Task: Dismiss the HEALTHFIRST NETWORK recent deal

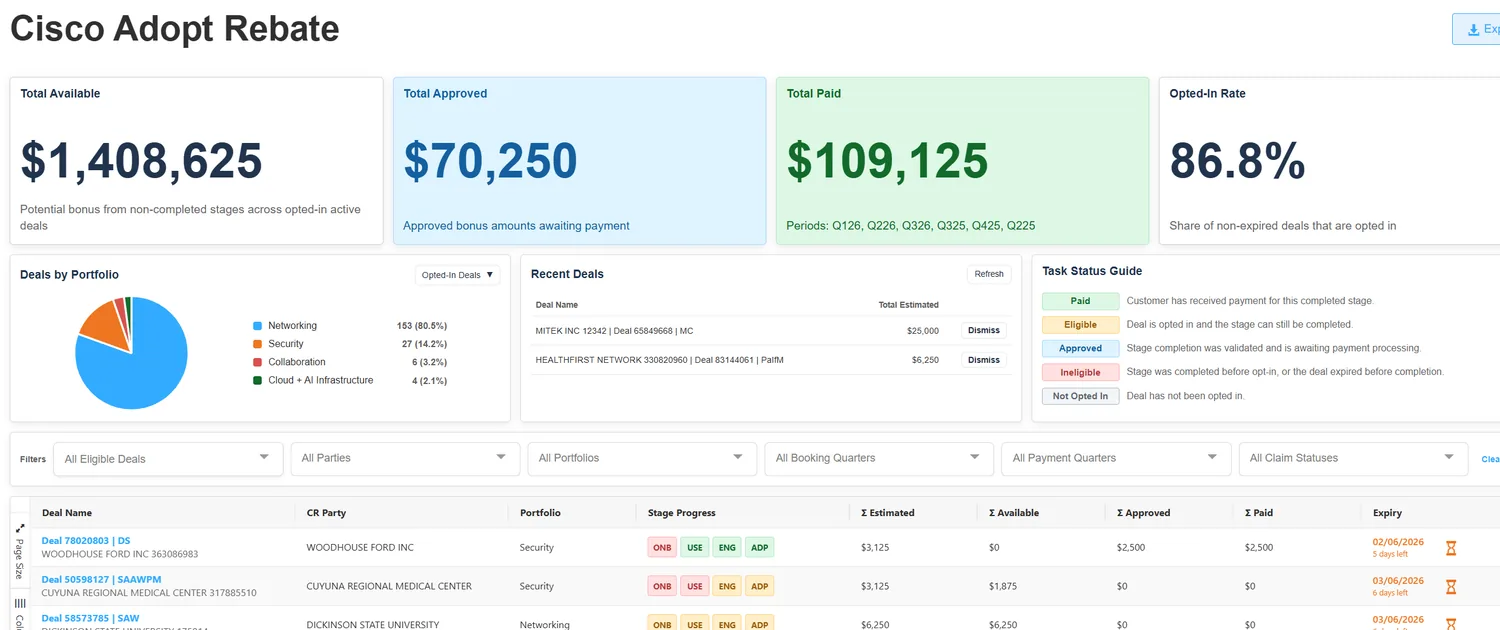Action: tap(984, 360)
